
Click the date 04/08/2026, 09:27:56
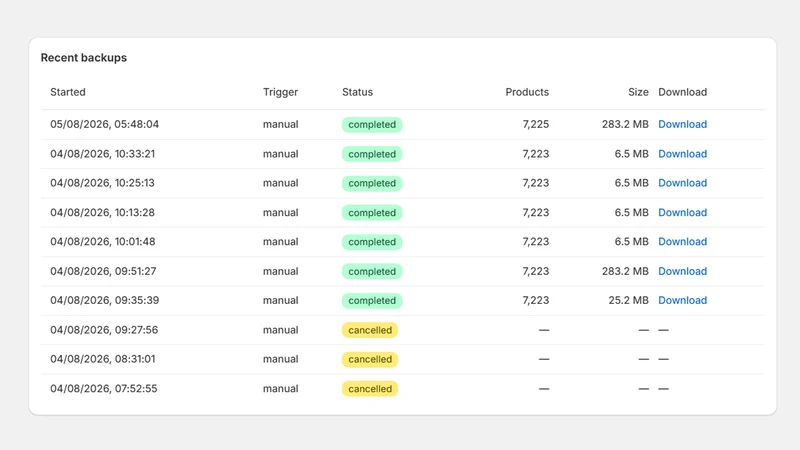pos(104,330)
